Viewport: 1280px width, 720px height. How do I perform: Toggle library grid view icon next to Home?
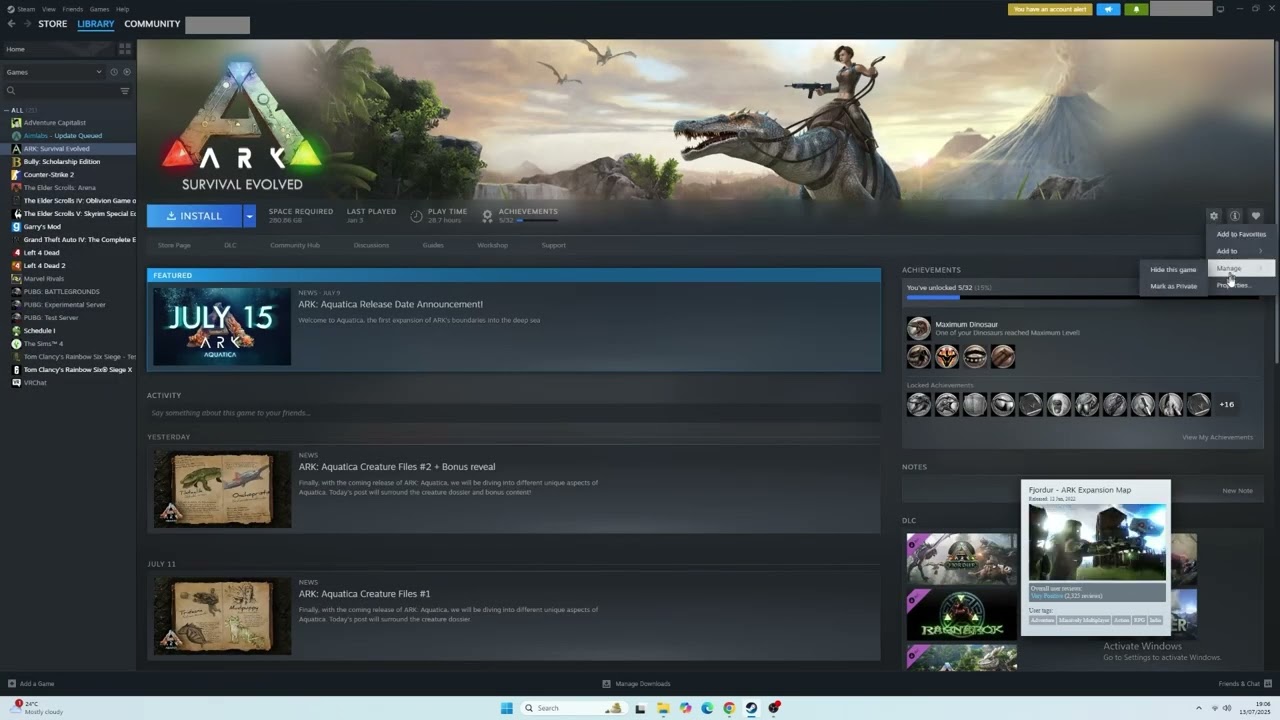point(125,48)
